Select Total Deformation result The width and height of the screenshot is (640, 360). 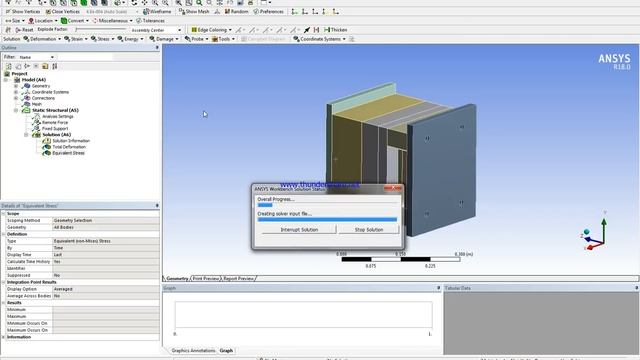point(69,147)
